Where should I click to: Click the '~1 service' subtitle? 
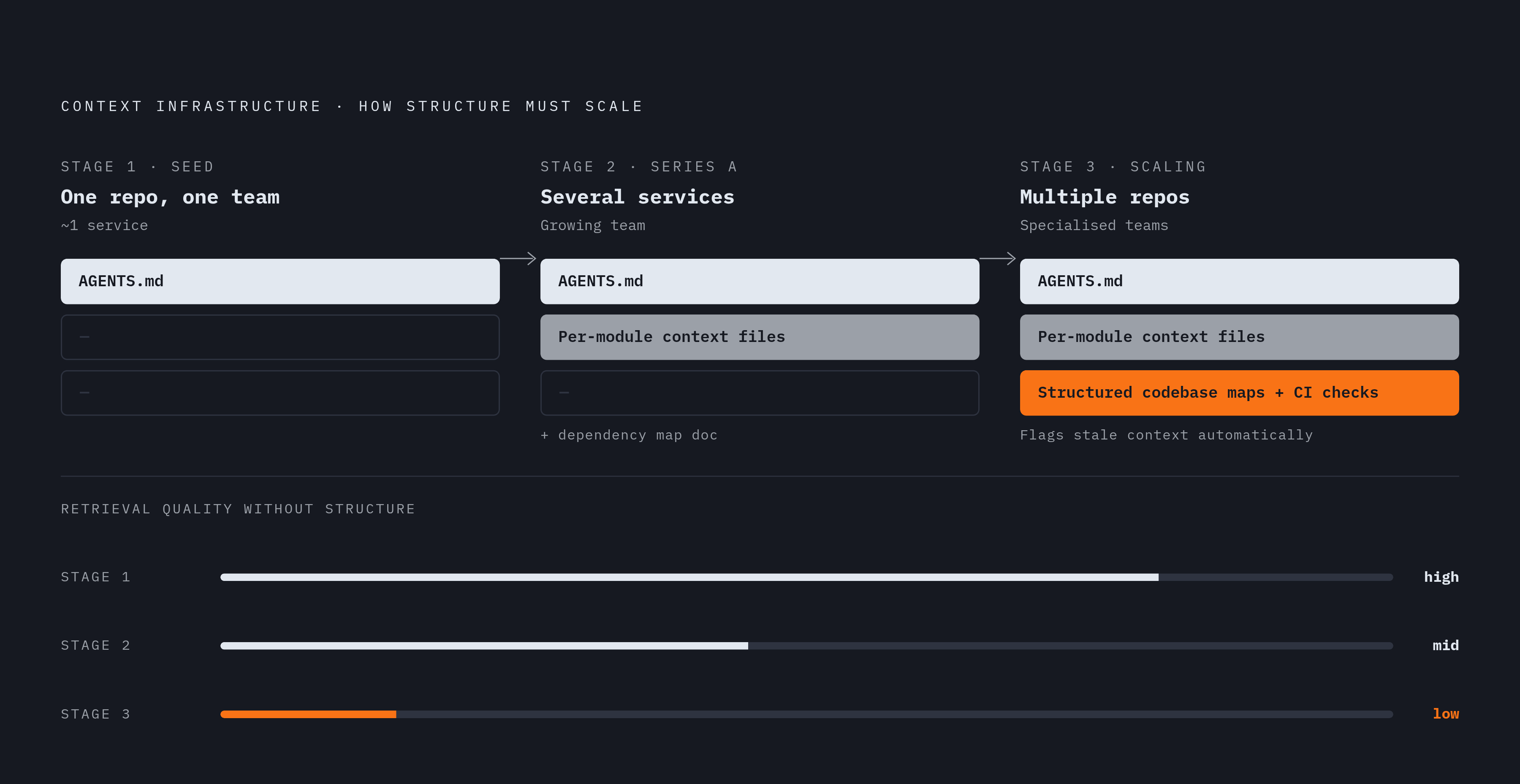(104, 225)
